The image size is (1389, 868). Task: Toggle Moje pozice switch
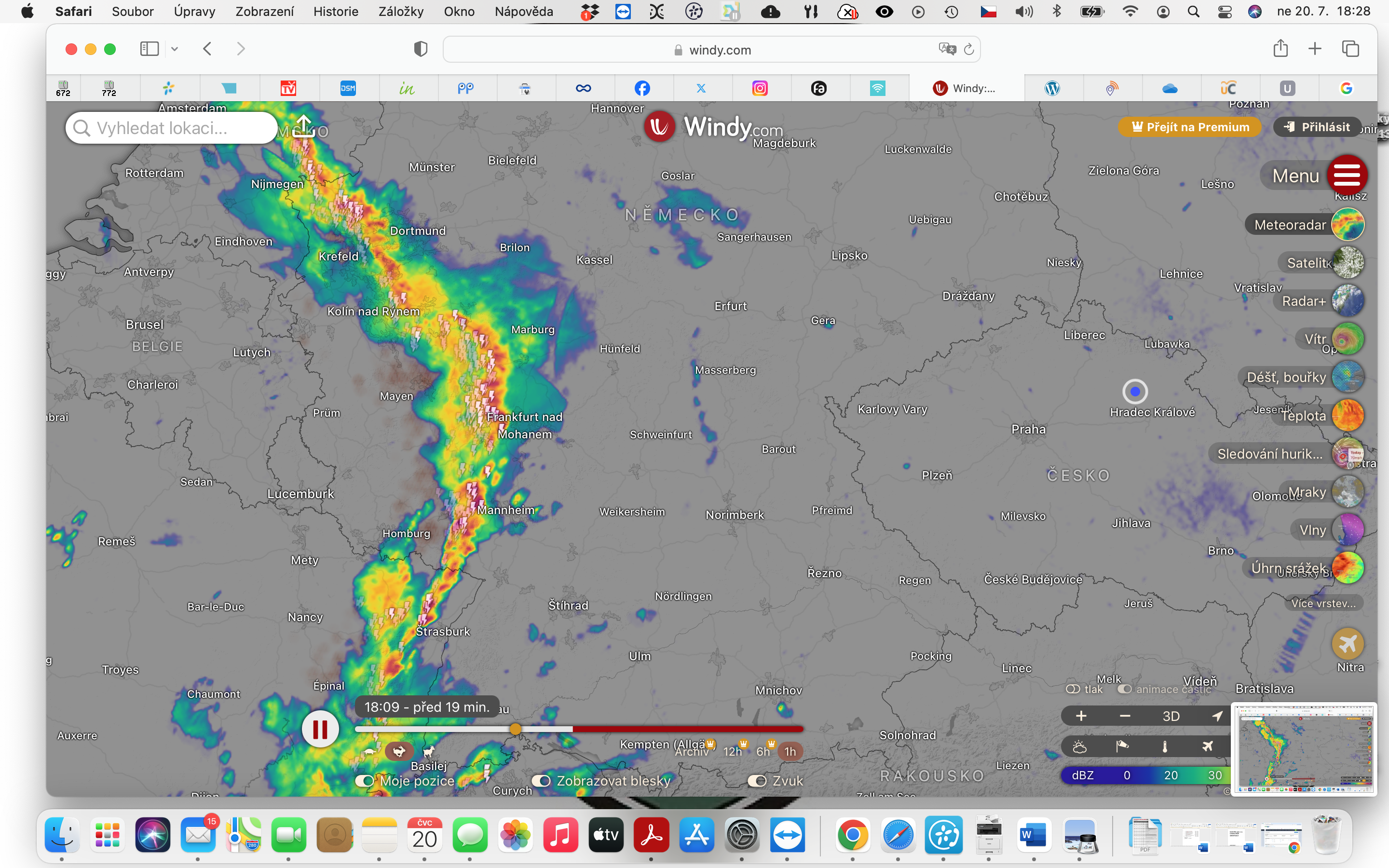pyautogui.click(x=365, y=781)
